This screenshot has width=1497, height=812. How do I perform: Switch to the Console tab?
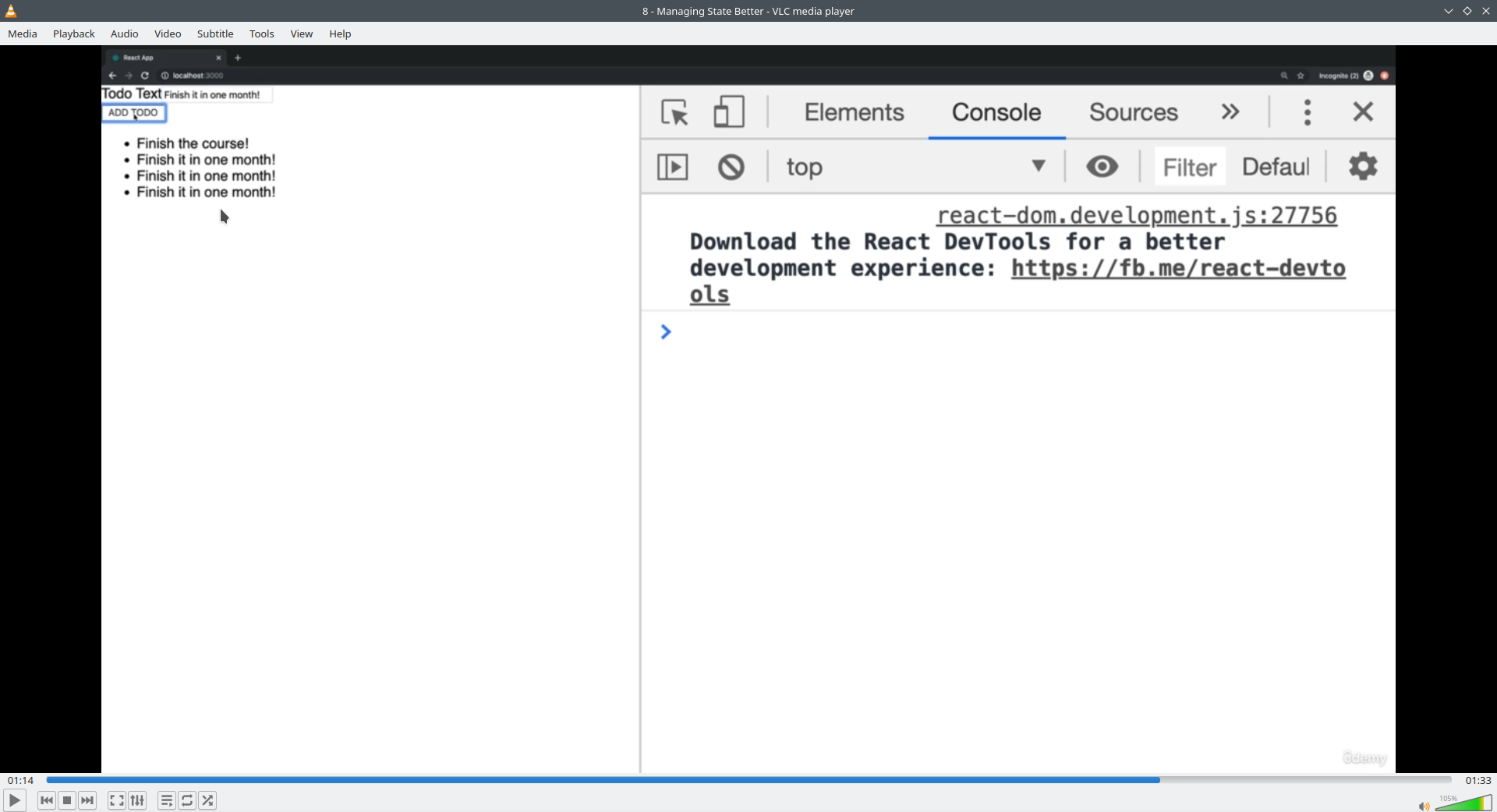coord(996,112)
